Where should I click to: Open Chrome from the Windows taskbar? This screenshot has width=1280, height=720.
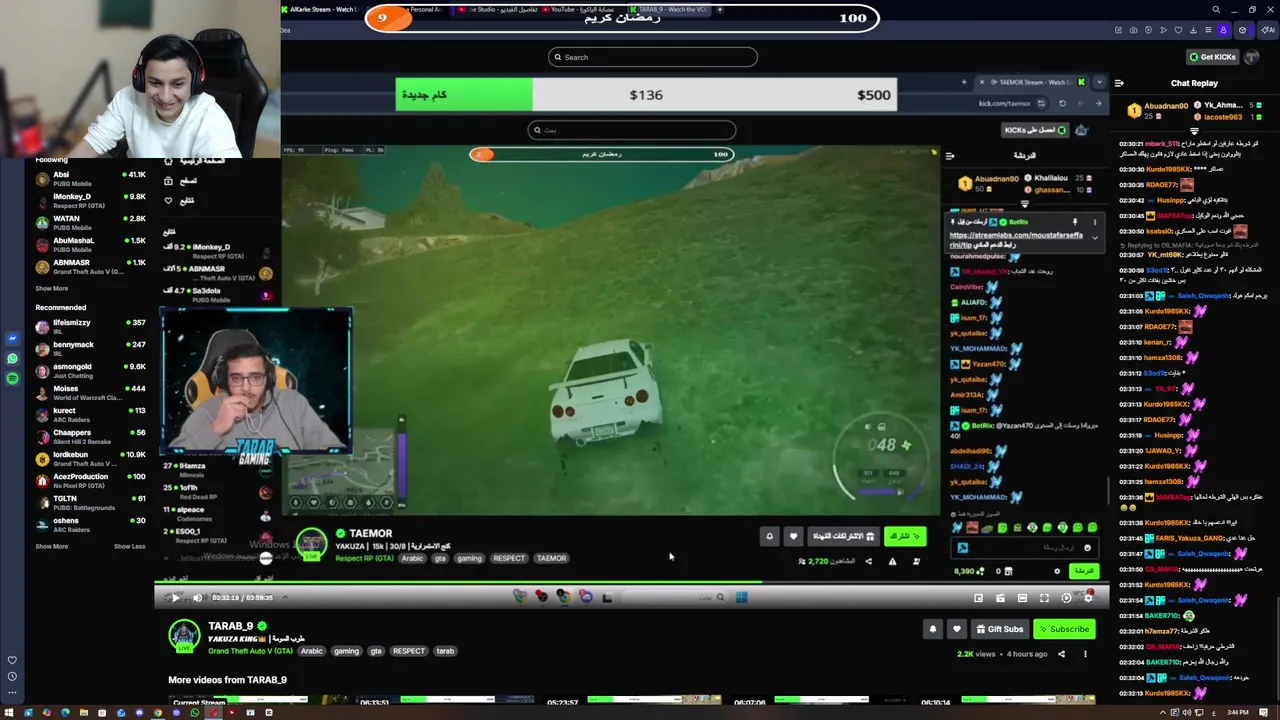click(157, 712)
